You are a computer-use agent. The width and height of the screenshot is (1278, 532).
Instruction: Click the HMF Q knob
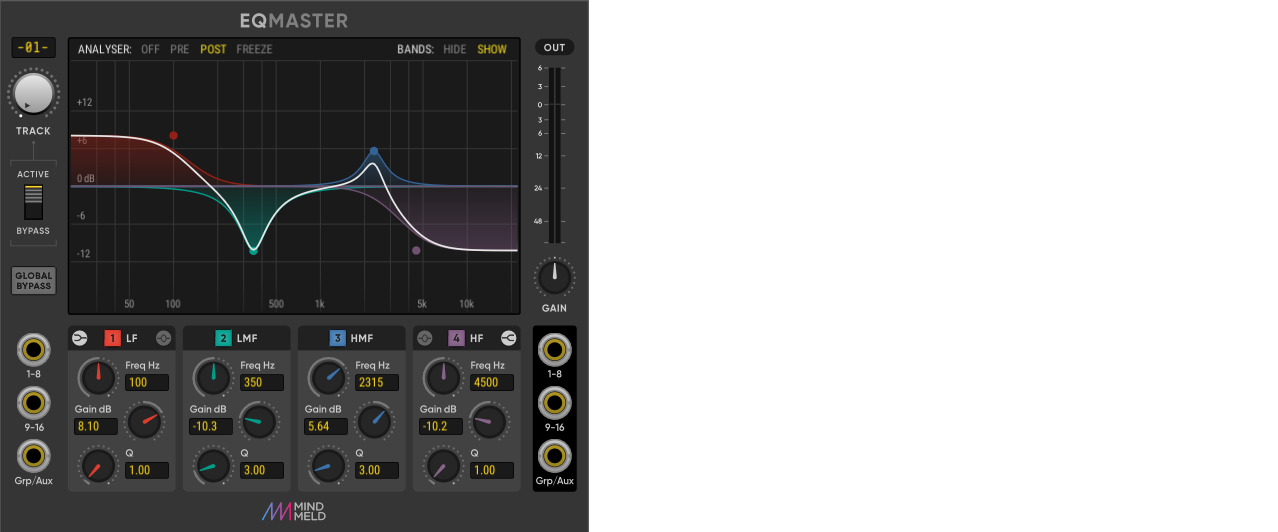pos(327,465)
